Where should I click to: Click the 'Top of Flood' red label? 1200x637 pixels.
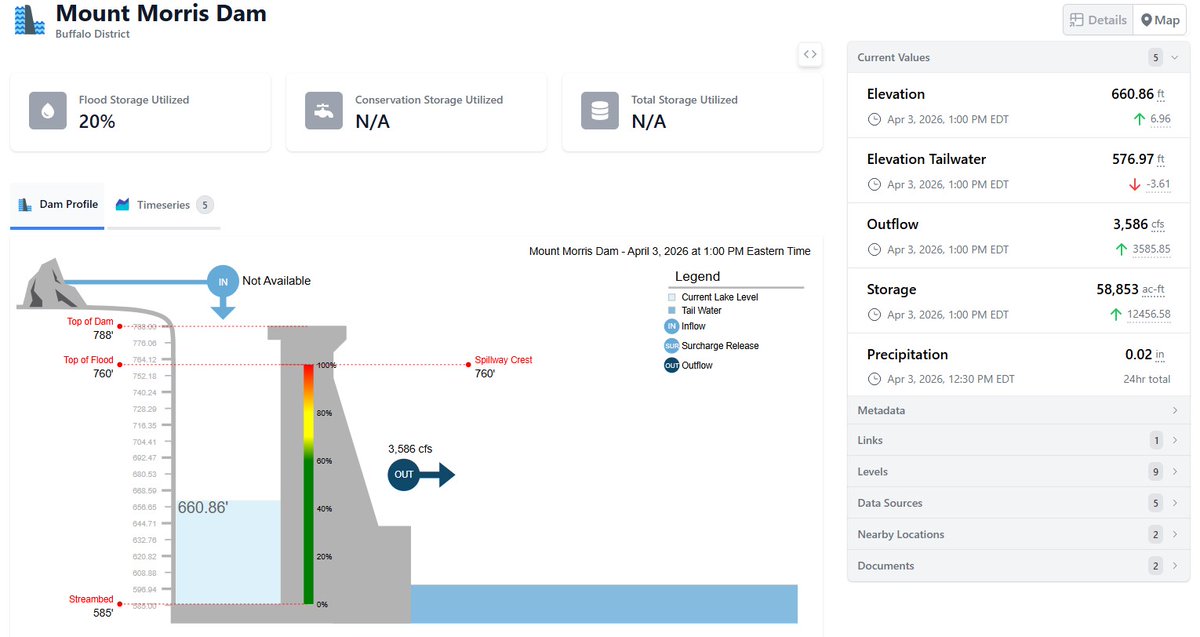(89, 360)
